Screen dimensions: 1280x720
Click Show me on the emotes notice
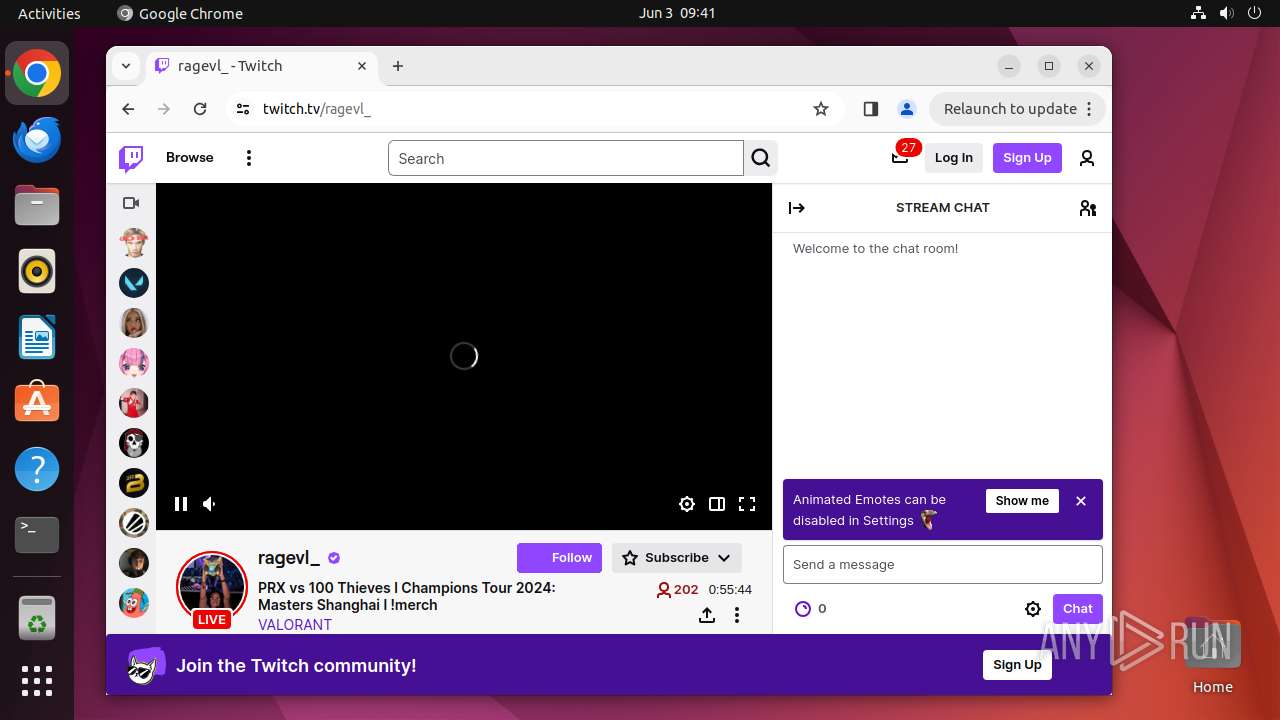[1022, 501]
